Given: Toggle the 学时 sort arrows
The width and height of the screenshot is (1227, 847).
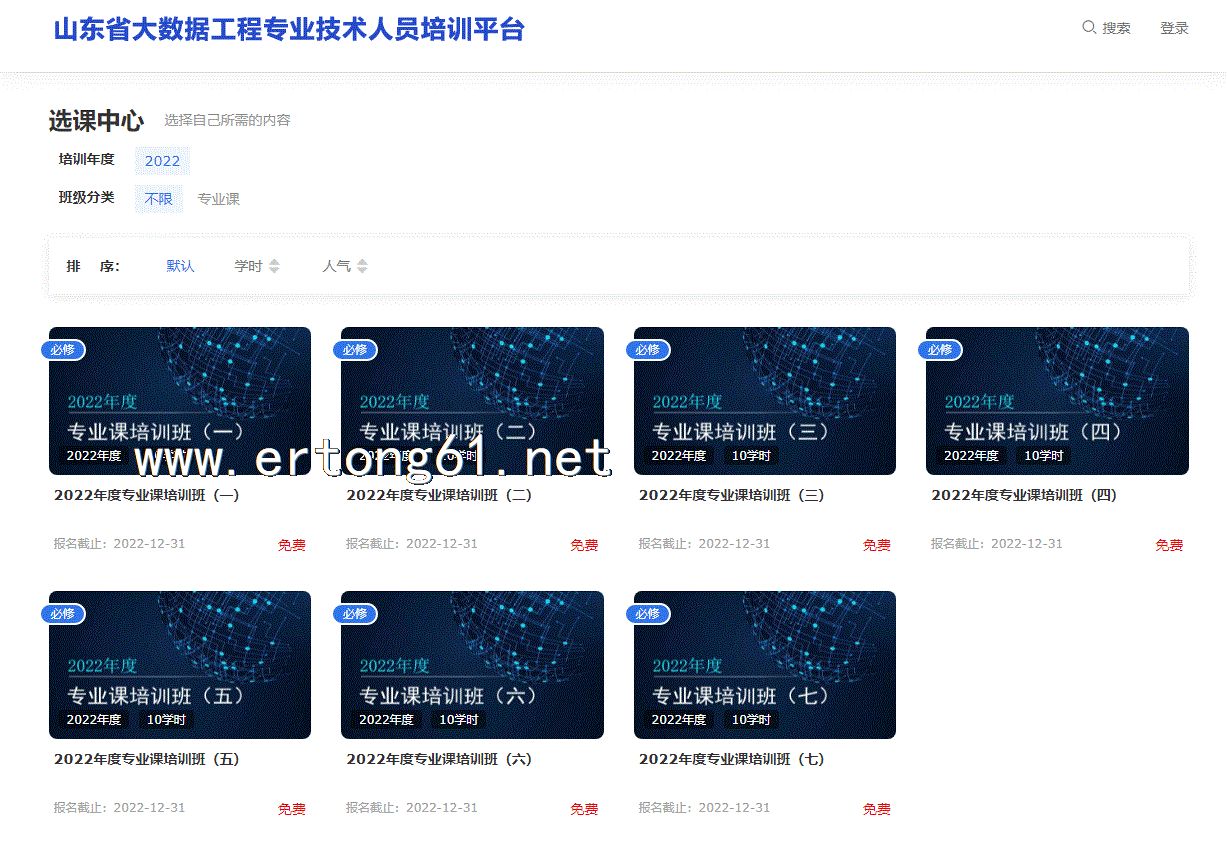Looking at the screenshot, I should 274,266.
